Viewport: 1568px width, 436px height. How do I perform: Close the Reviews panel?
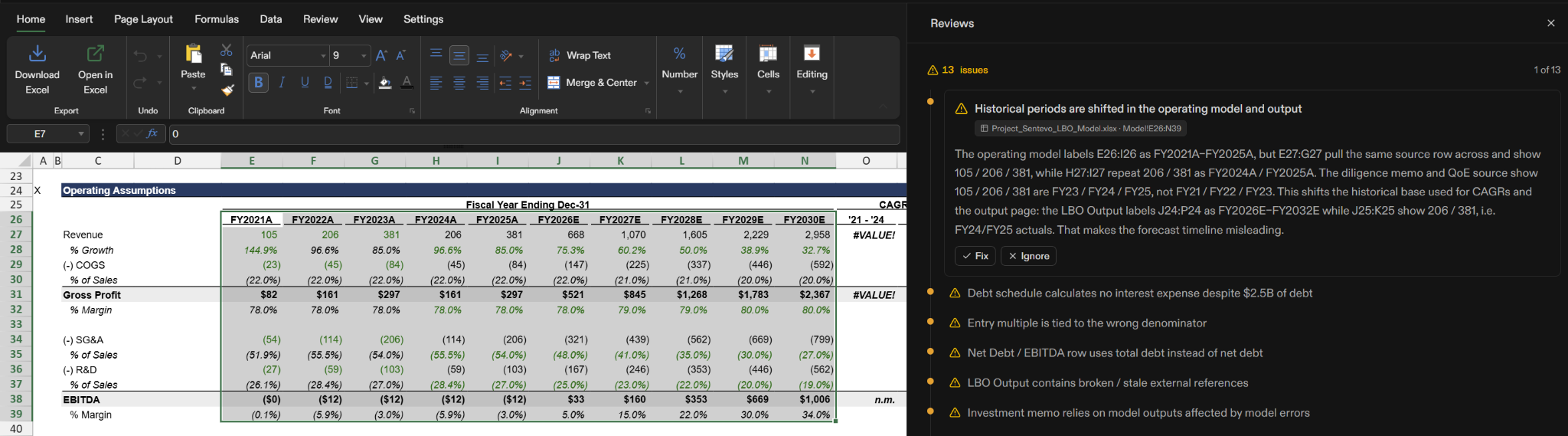1550,23
